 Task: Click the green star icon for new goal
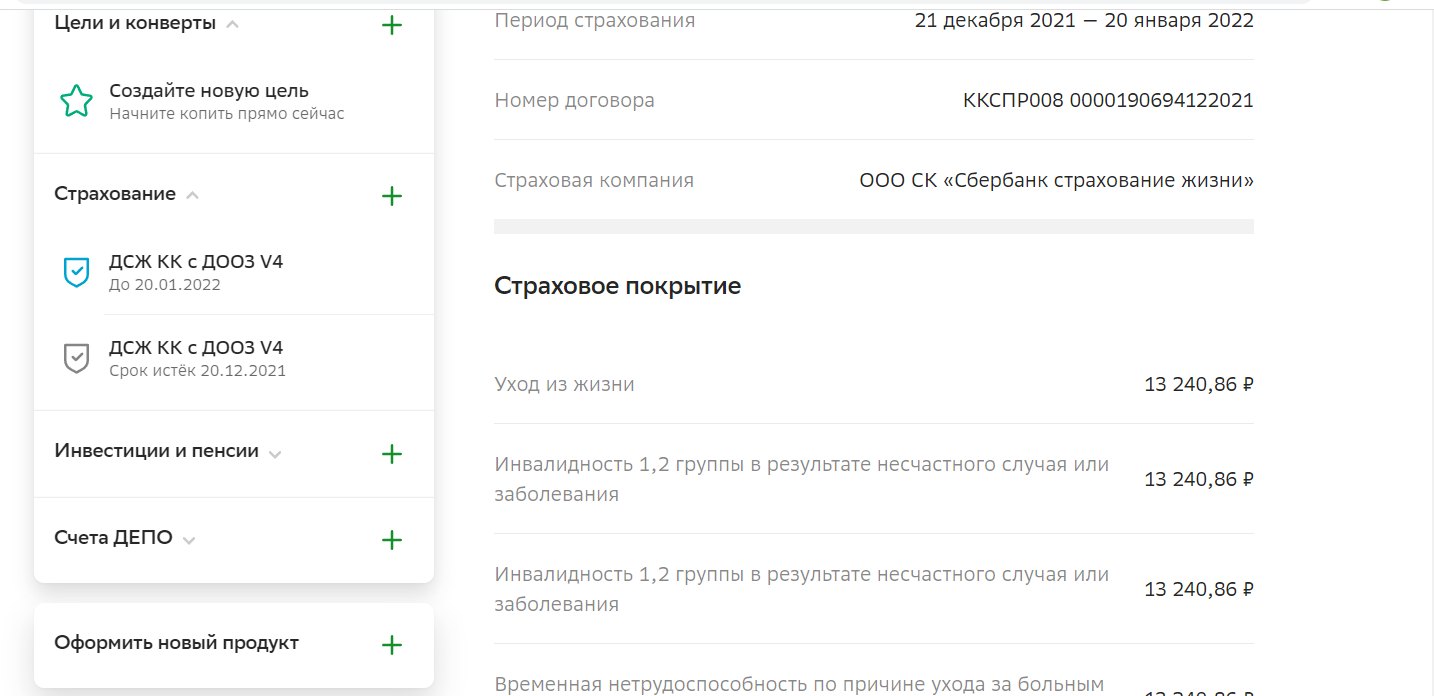pos(76,101)
